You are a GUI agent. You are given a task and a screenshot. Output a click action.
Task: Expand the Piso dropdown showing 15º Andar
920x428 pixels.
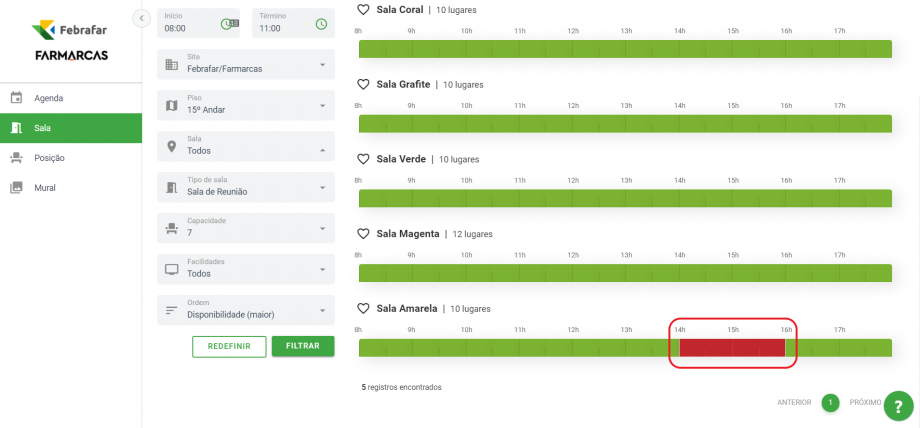click(x=246, y=105)
